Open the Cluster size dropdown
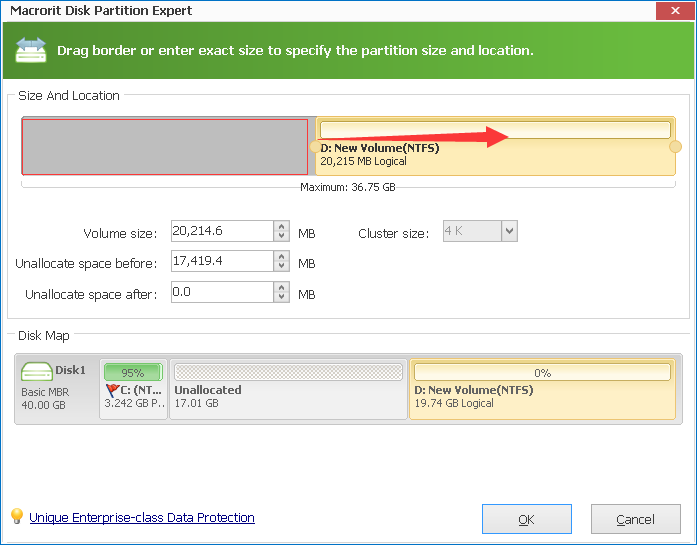 pos(509,231)
